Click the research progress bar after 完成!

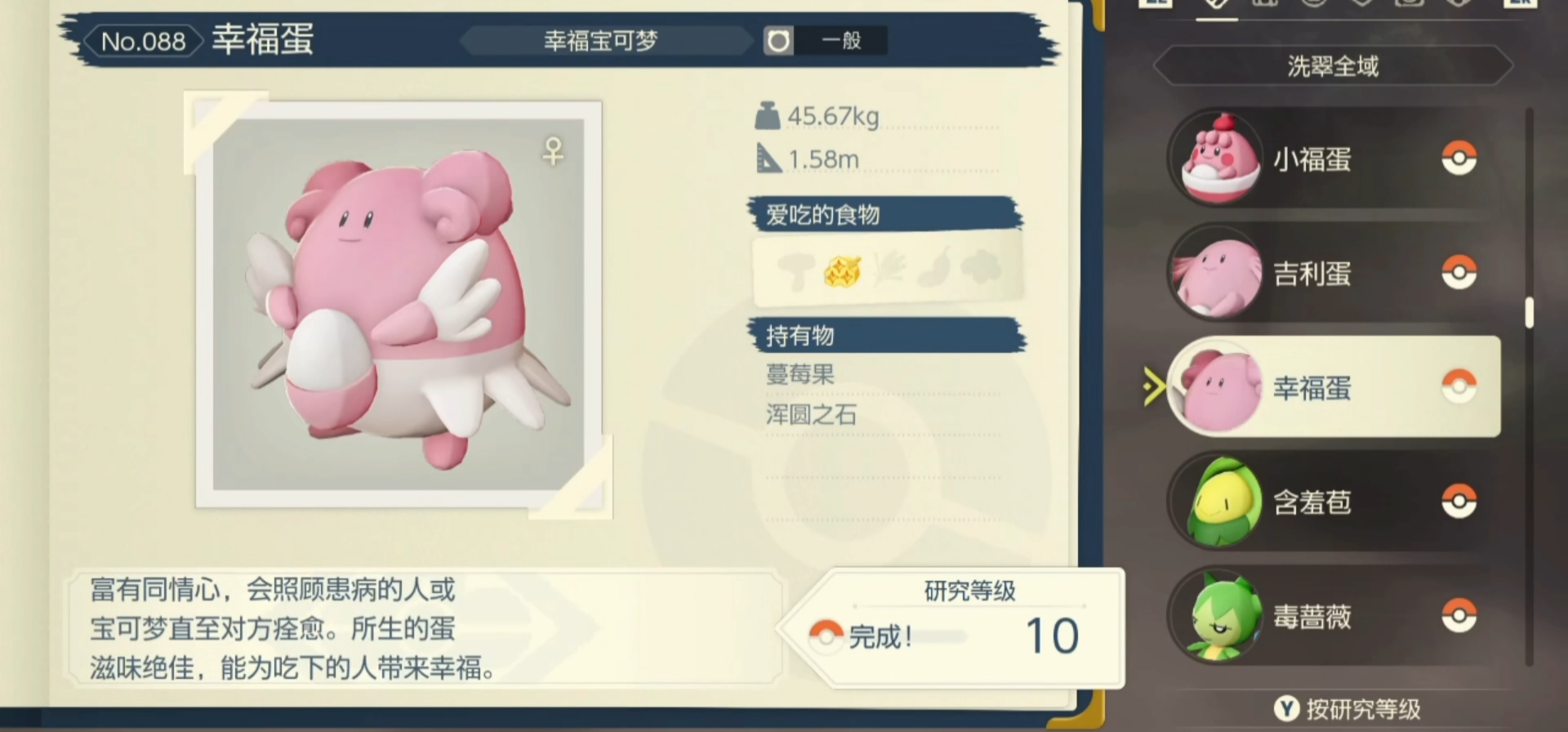(940, 636)
